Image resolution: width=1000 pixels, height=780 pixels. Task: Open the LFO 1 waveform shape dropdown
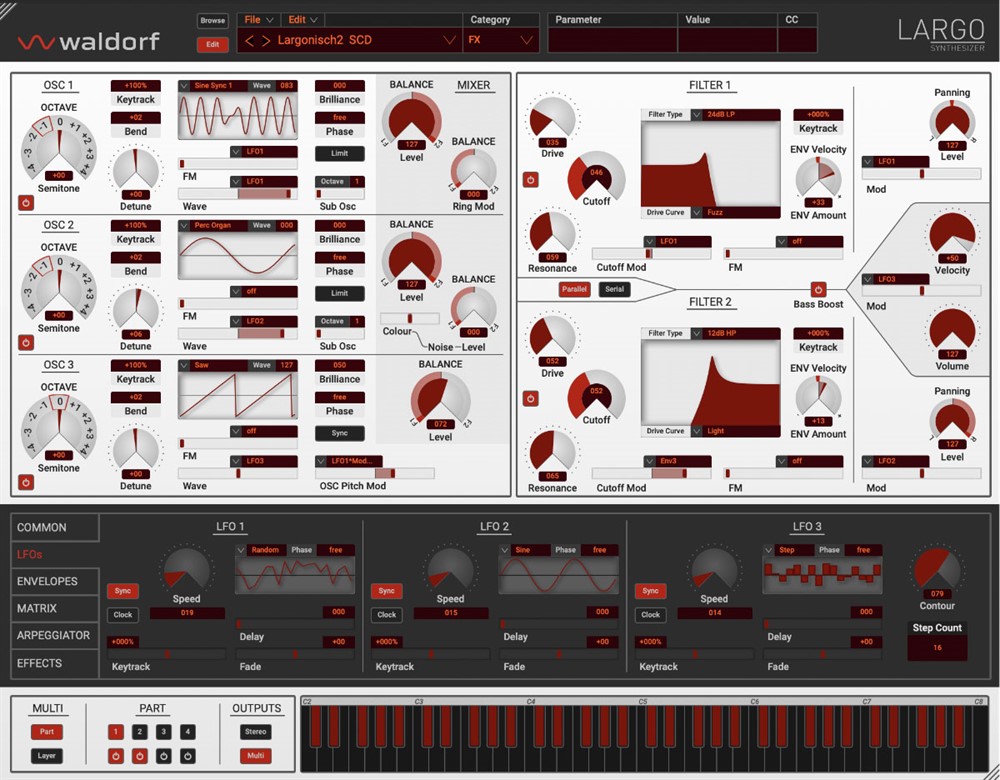click(x=241, y=550)
